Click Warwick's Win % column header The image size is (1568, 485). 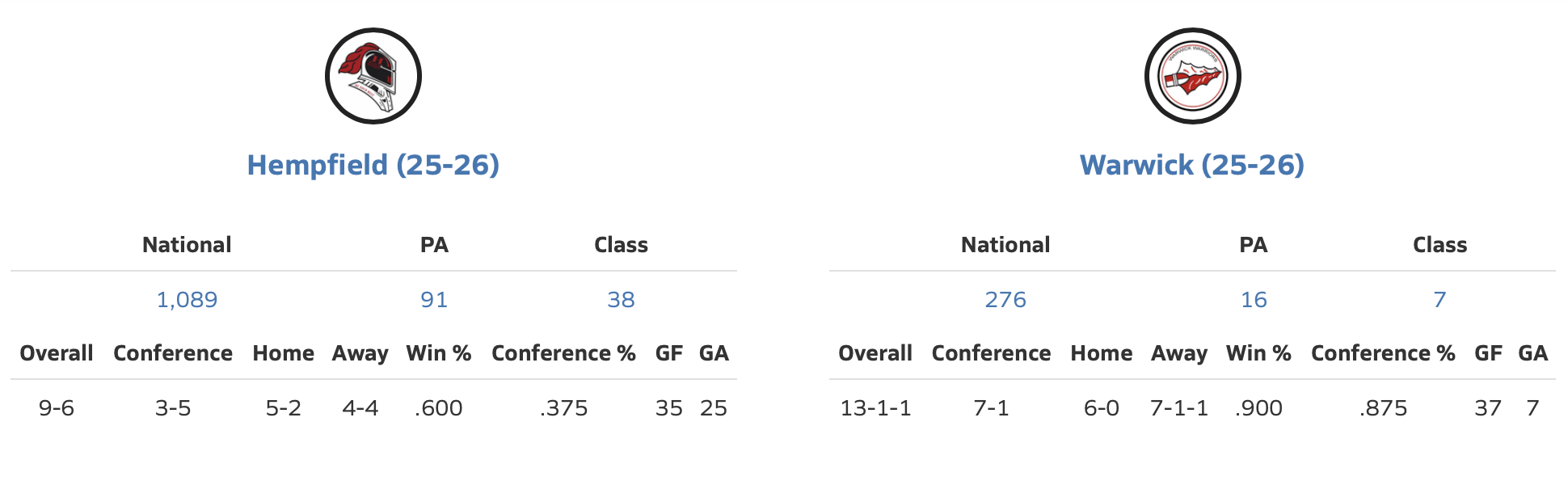(x=1258, y=353)
